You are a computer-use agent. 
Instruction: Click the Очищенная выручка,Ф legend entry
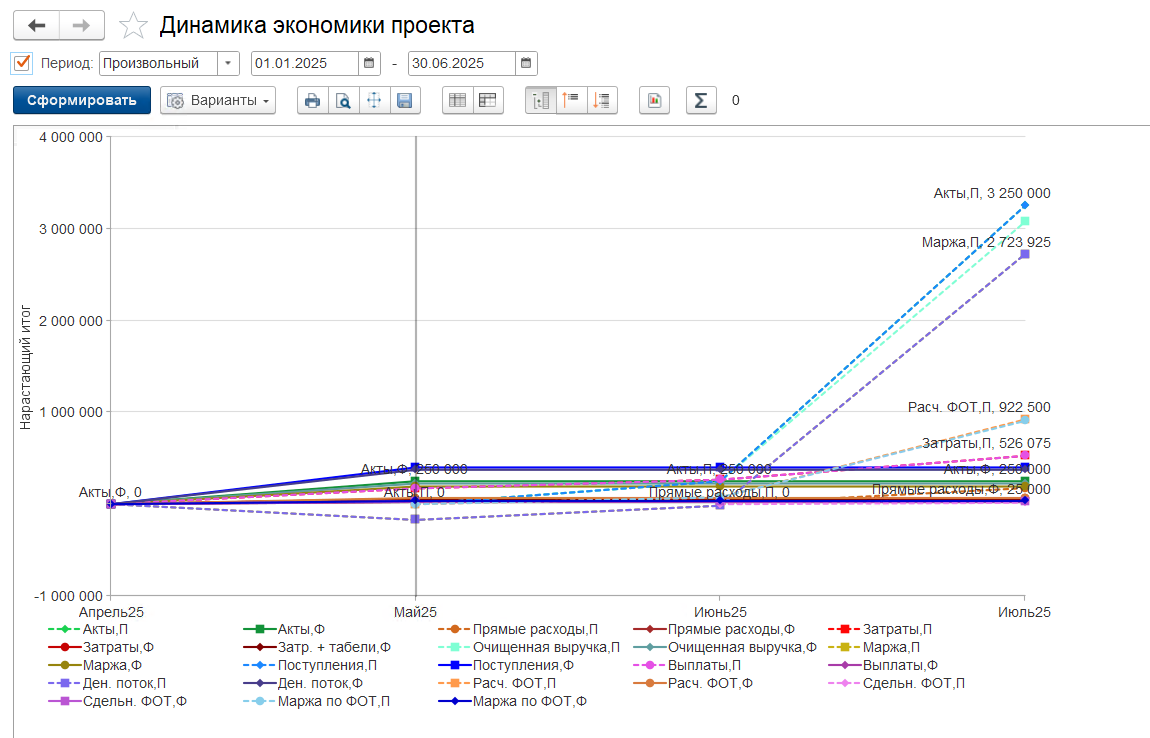[725, 647]
